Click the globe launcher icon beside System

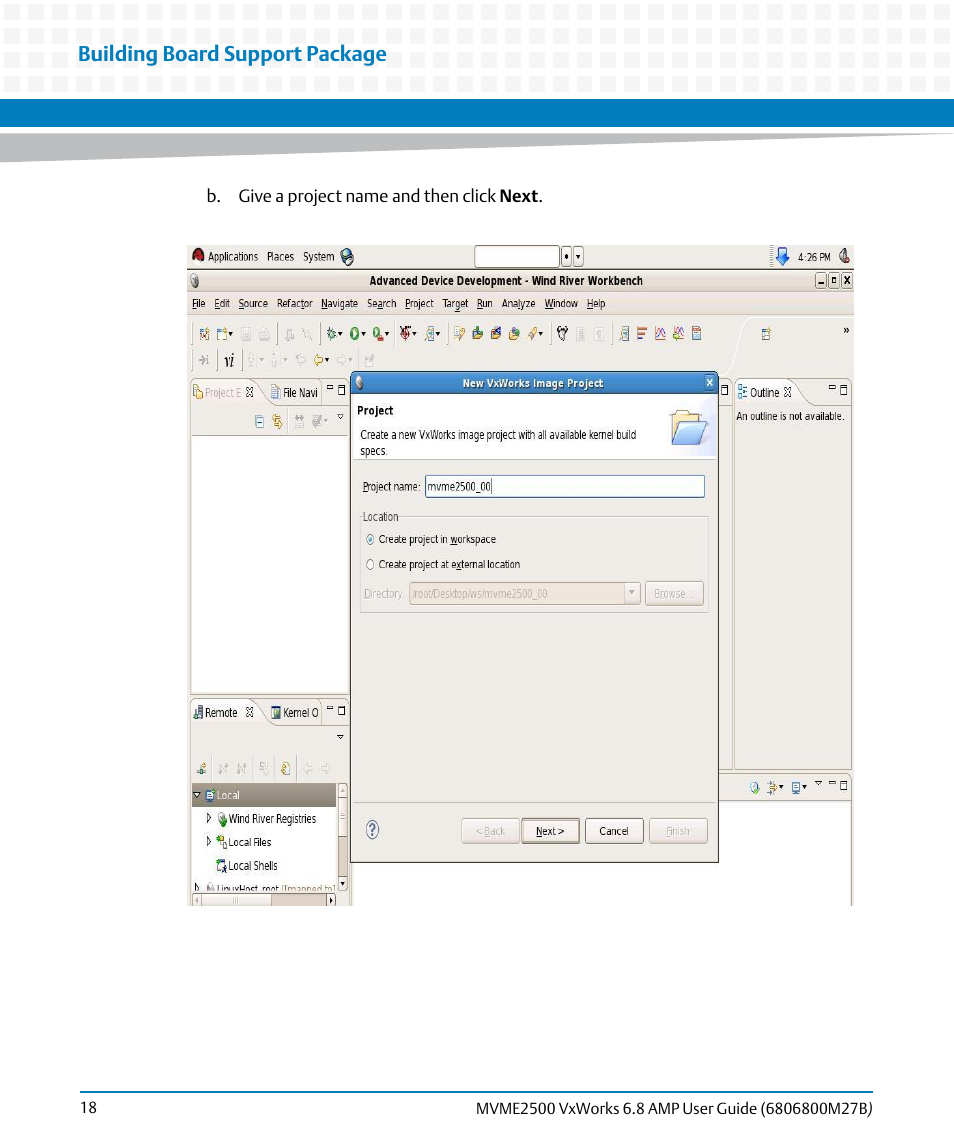pos(348,256)
